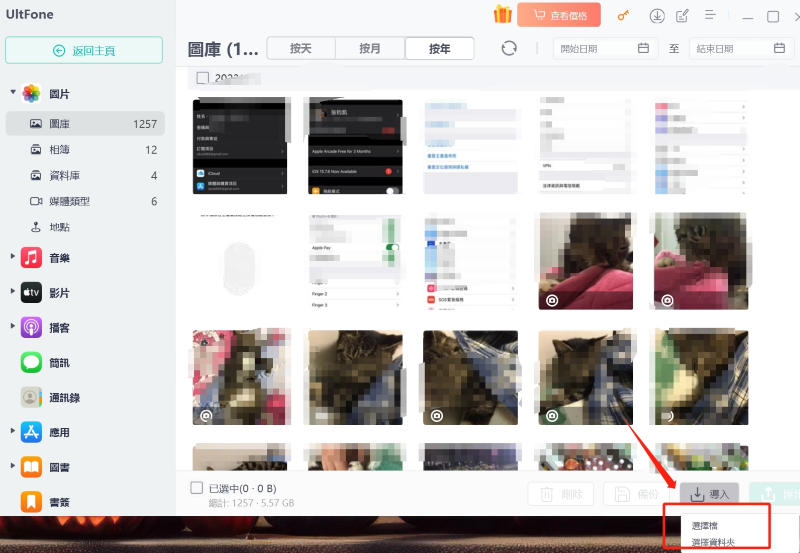Select 資料庫 entry in sidebar
The height and width of the screenshot is (553, 800).
tap(85, 175)
